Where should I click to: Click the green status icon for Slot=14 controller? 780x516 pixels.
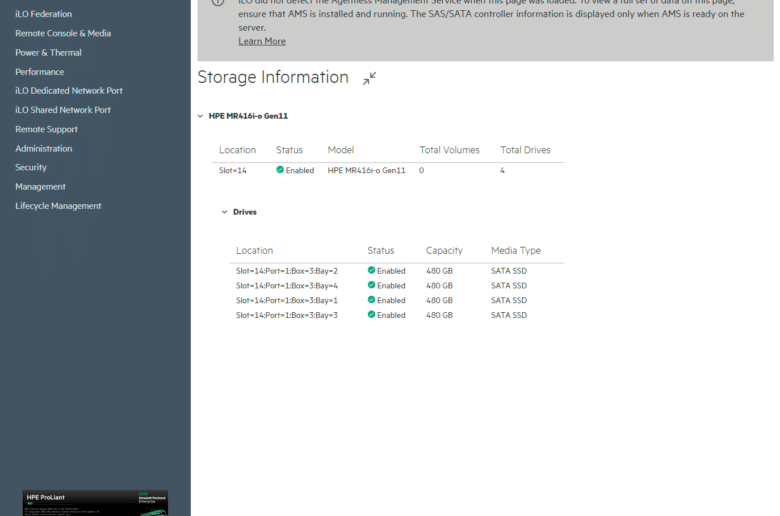(x=280, y=170)
